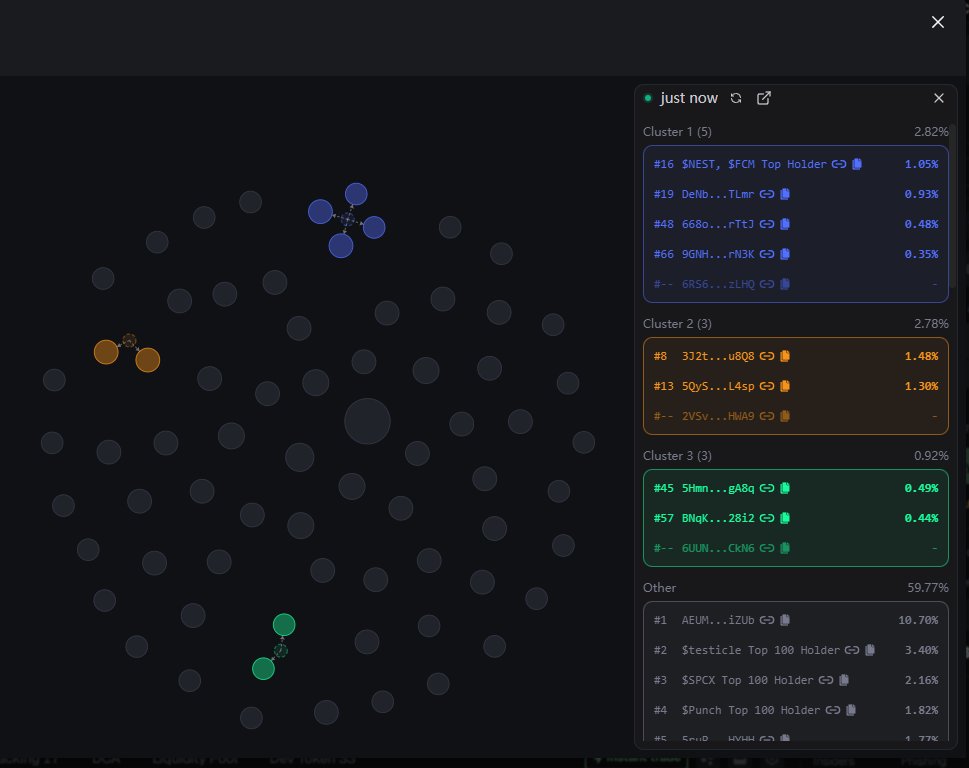Select holder 5Hmn...gA8q name text
The height and width of the screenshot is (768, 969).
point(717,488)
